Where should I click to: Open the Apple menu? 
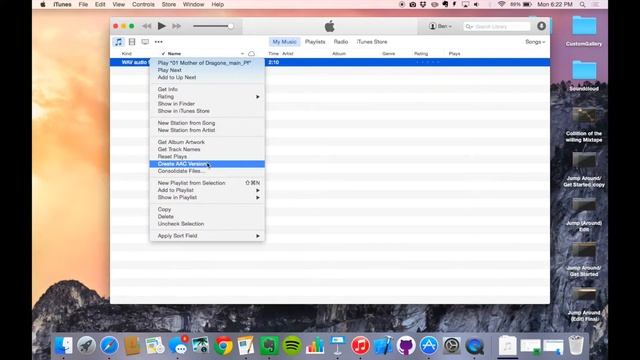(x=43, y=4)
